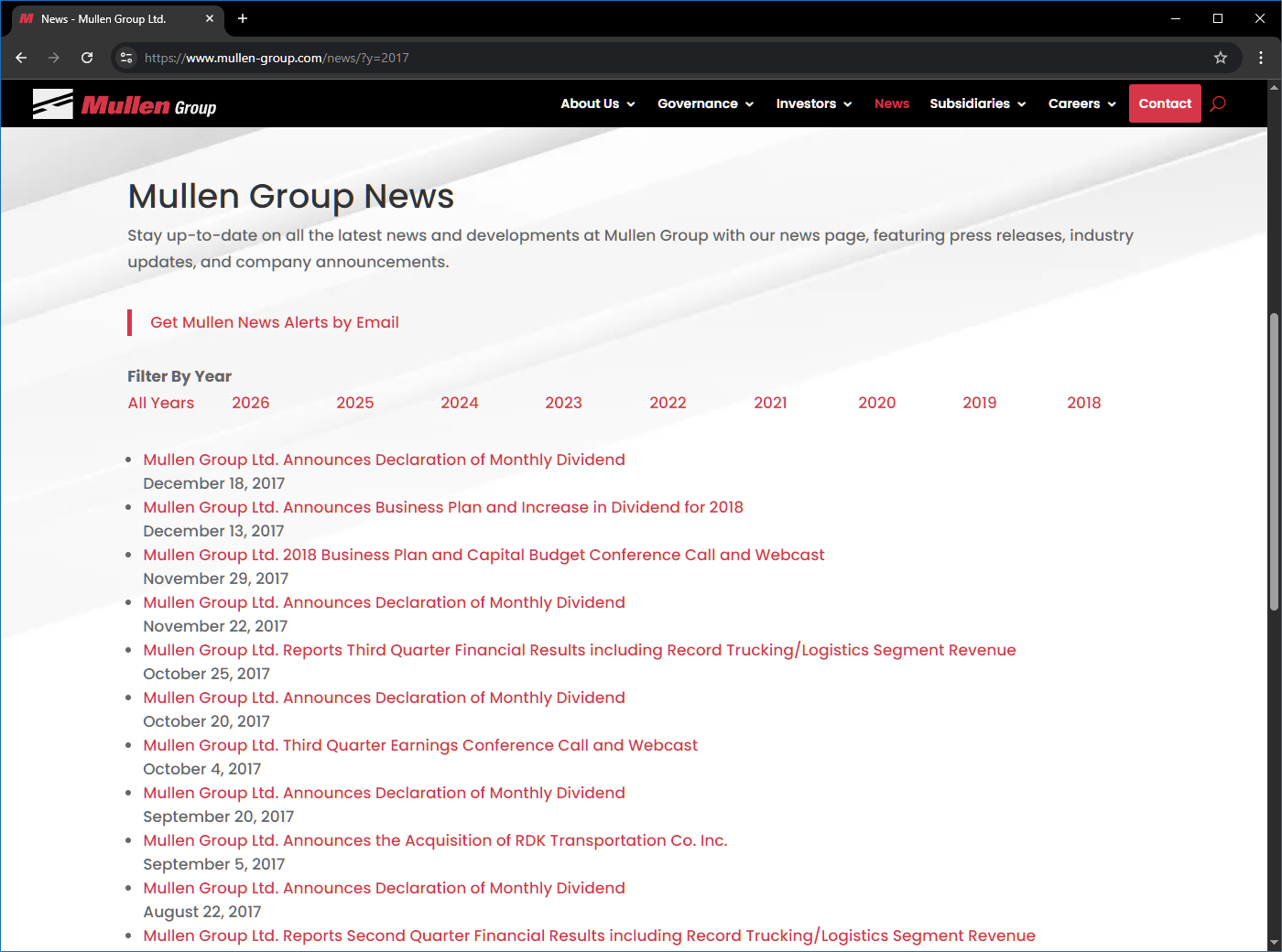This screenshot has height=952, width=1282.
Task: Filter news by All Years
Action: click(x=161, y=403)
